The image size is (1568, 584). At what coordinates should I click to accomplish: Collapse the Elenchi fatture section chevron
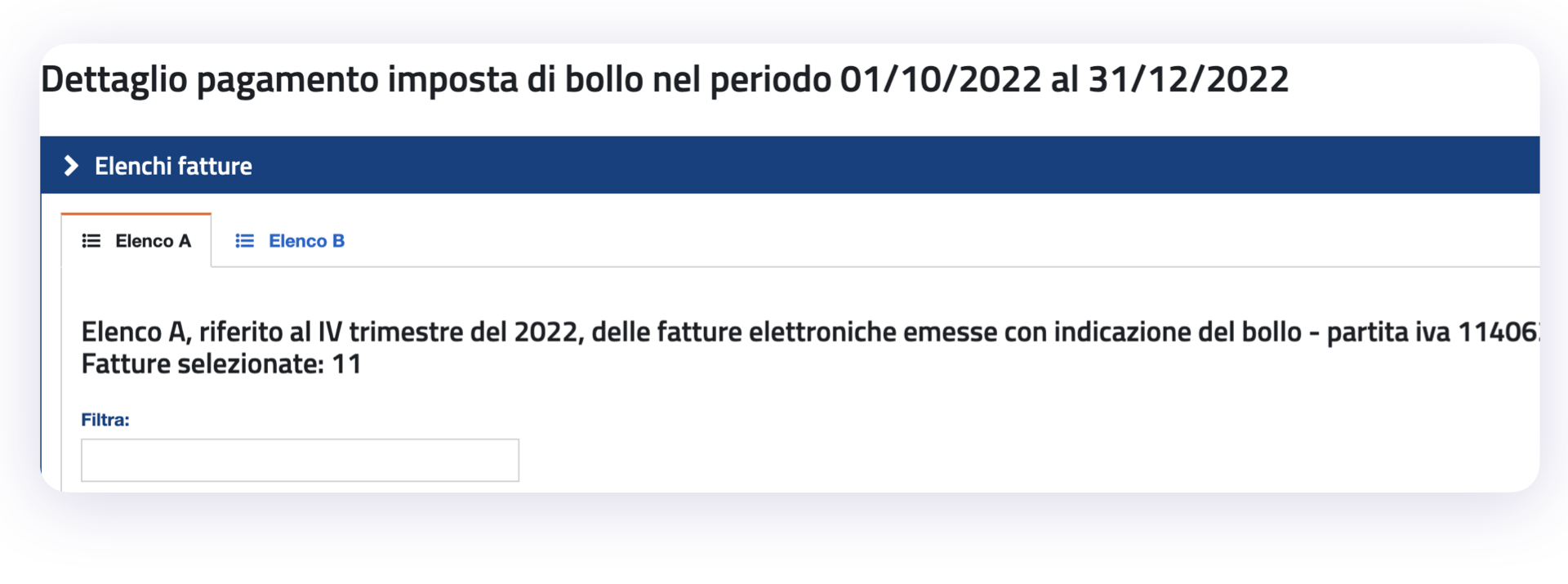(71, 166)
